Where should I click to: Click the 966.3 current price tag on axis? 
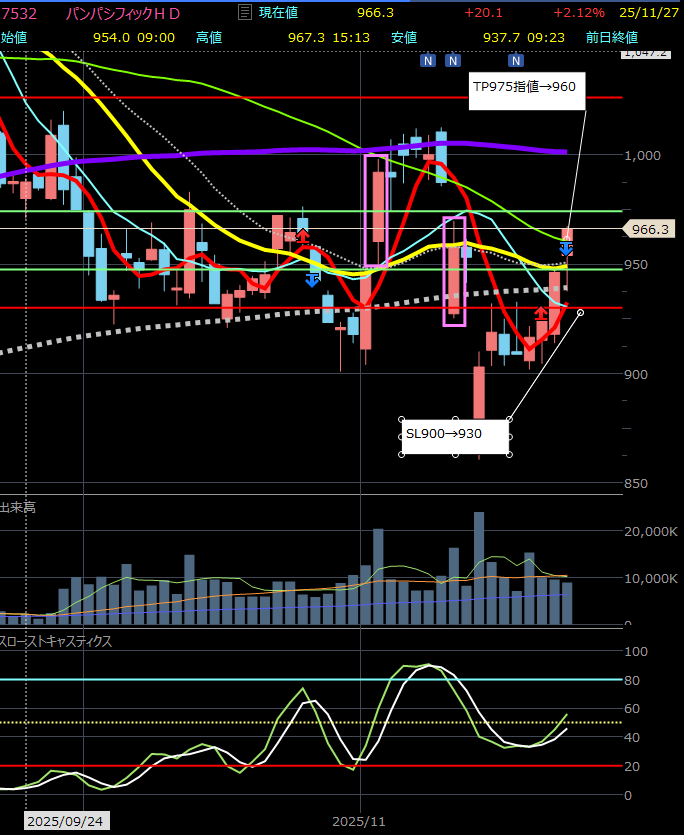tap(651, 230)
